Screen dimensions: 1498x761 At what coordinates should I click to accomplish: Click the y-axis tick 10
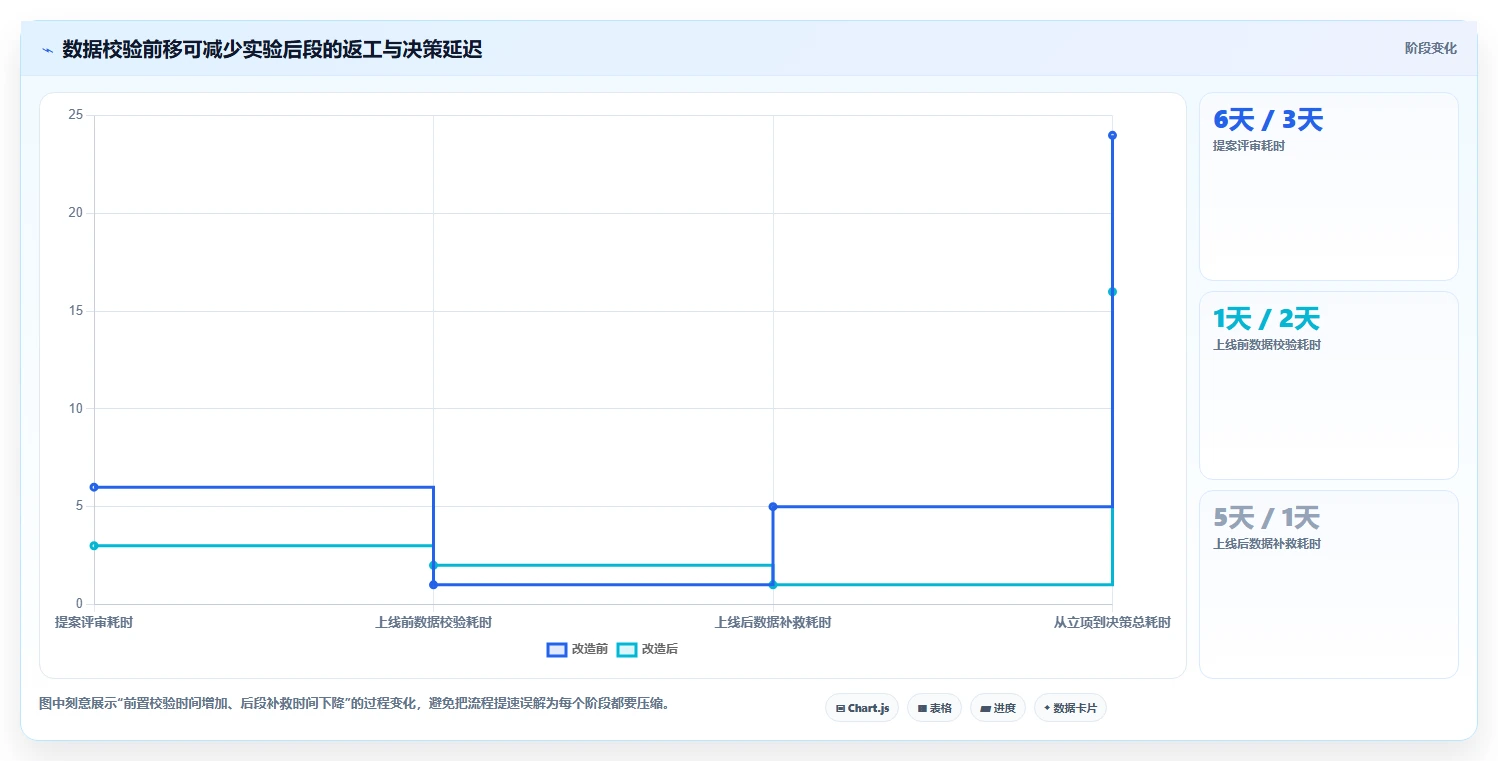click(x=75, y=408)
